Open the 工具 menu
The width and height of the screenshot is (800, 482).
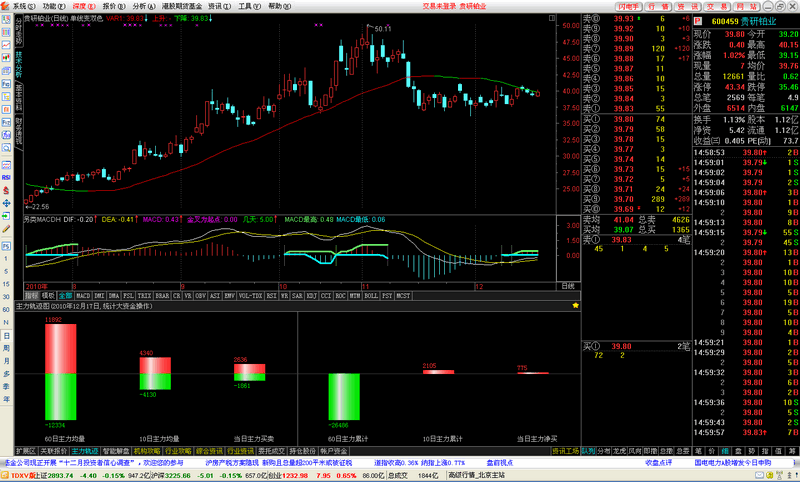tap(249, 6)
